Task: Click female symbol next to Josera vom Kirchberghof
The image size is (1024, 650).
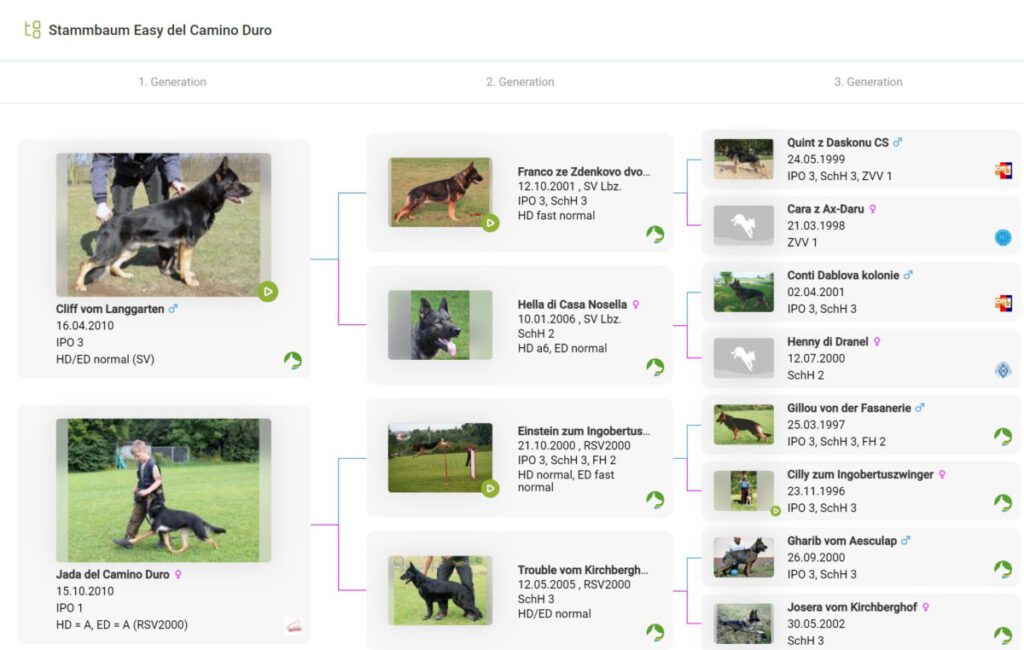Action: coord(926,608)
